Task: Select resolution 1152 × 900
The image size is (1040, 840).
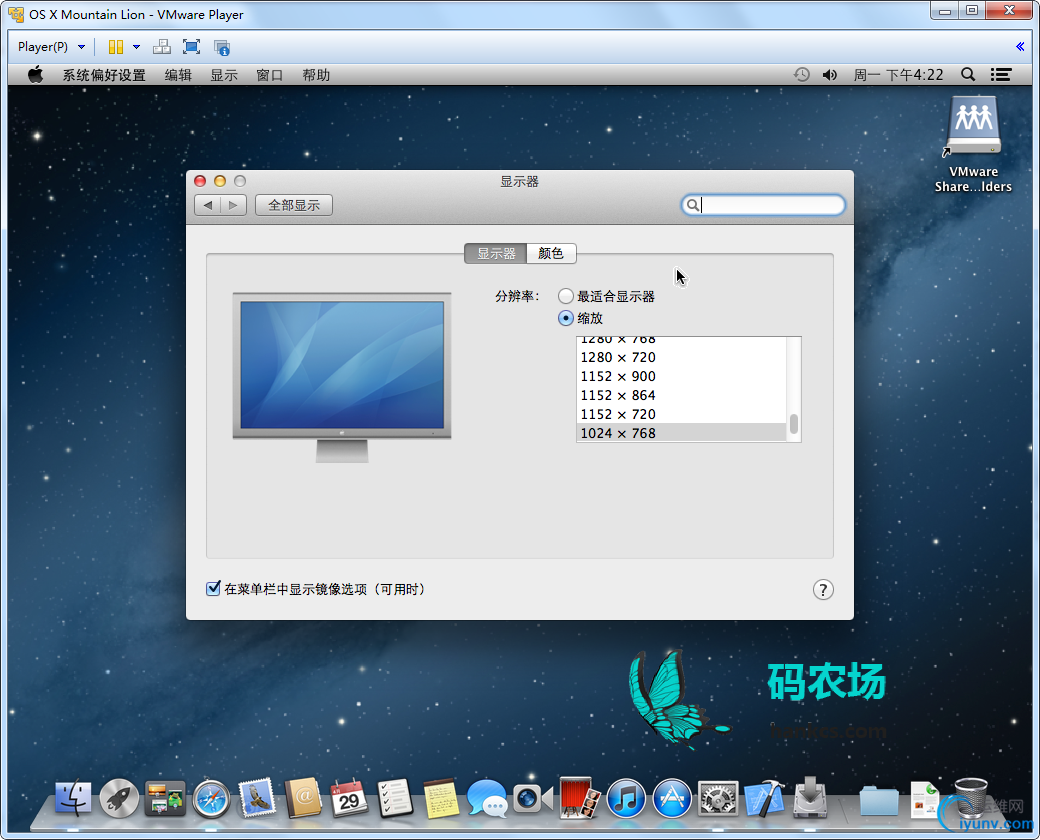Action: 681,376
